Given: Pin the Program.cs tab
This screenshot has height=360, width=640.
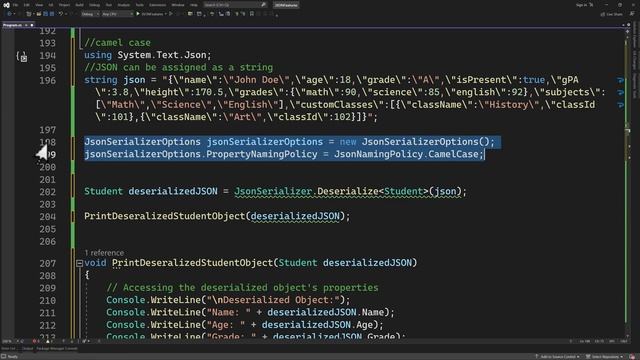Looking at the screenshot, I should coord(26,25).
